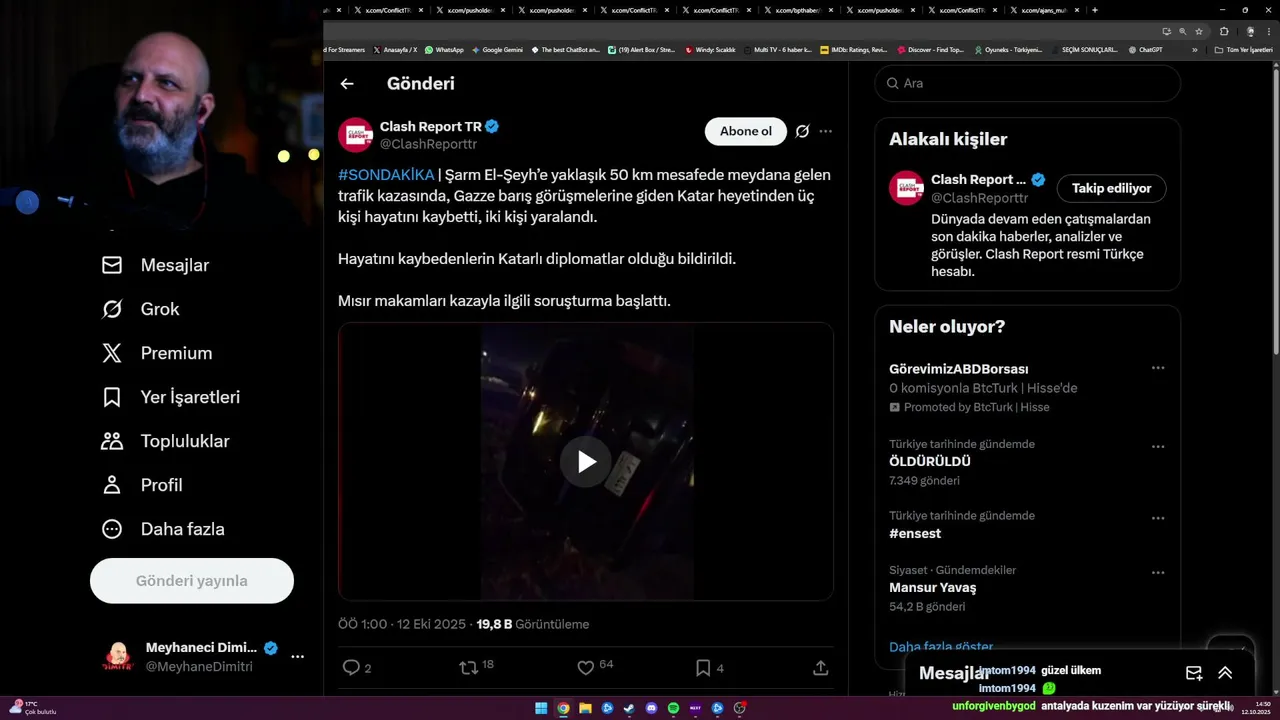Open the post's three-dot more menu
Image resolution: width=1280 pixels, height=720 pixels.
825,131
